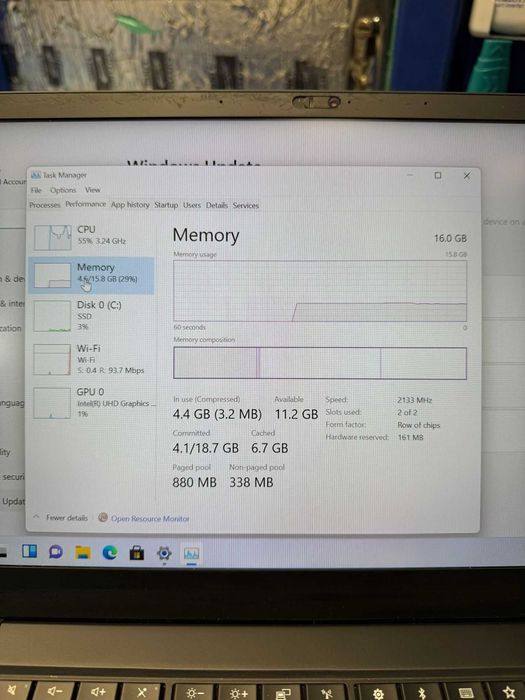Open the Details tab
The image size is (525, 700).
217,205
